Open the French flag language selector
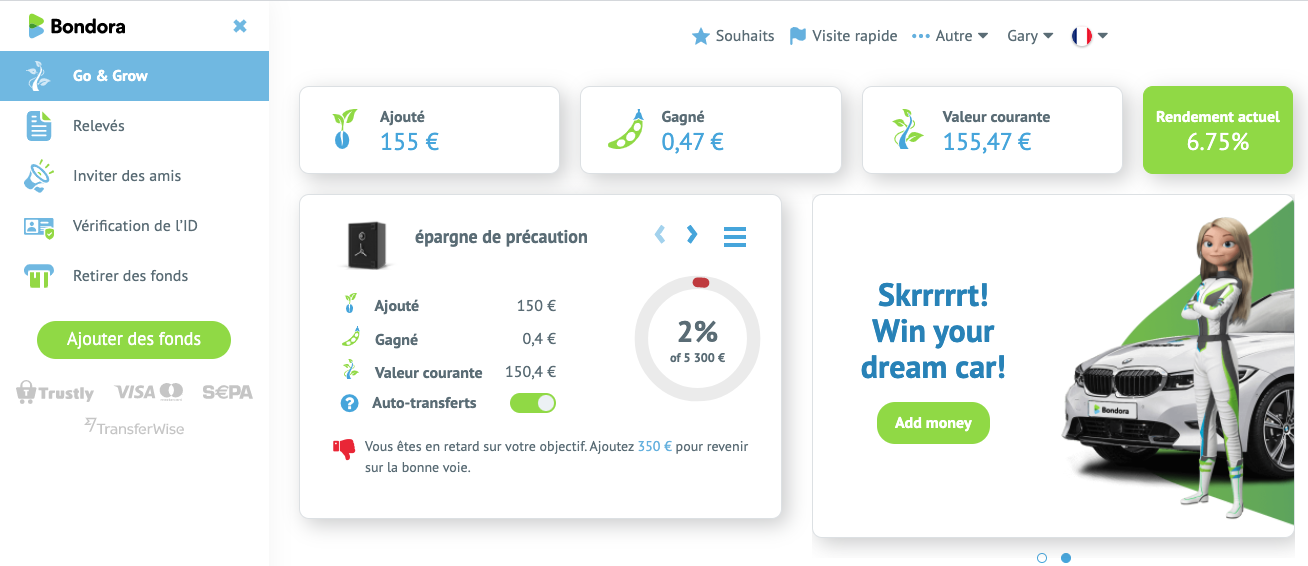This screenshot has width=1308, height=566. pyautogui.click(x=1089, y=36)
